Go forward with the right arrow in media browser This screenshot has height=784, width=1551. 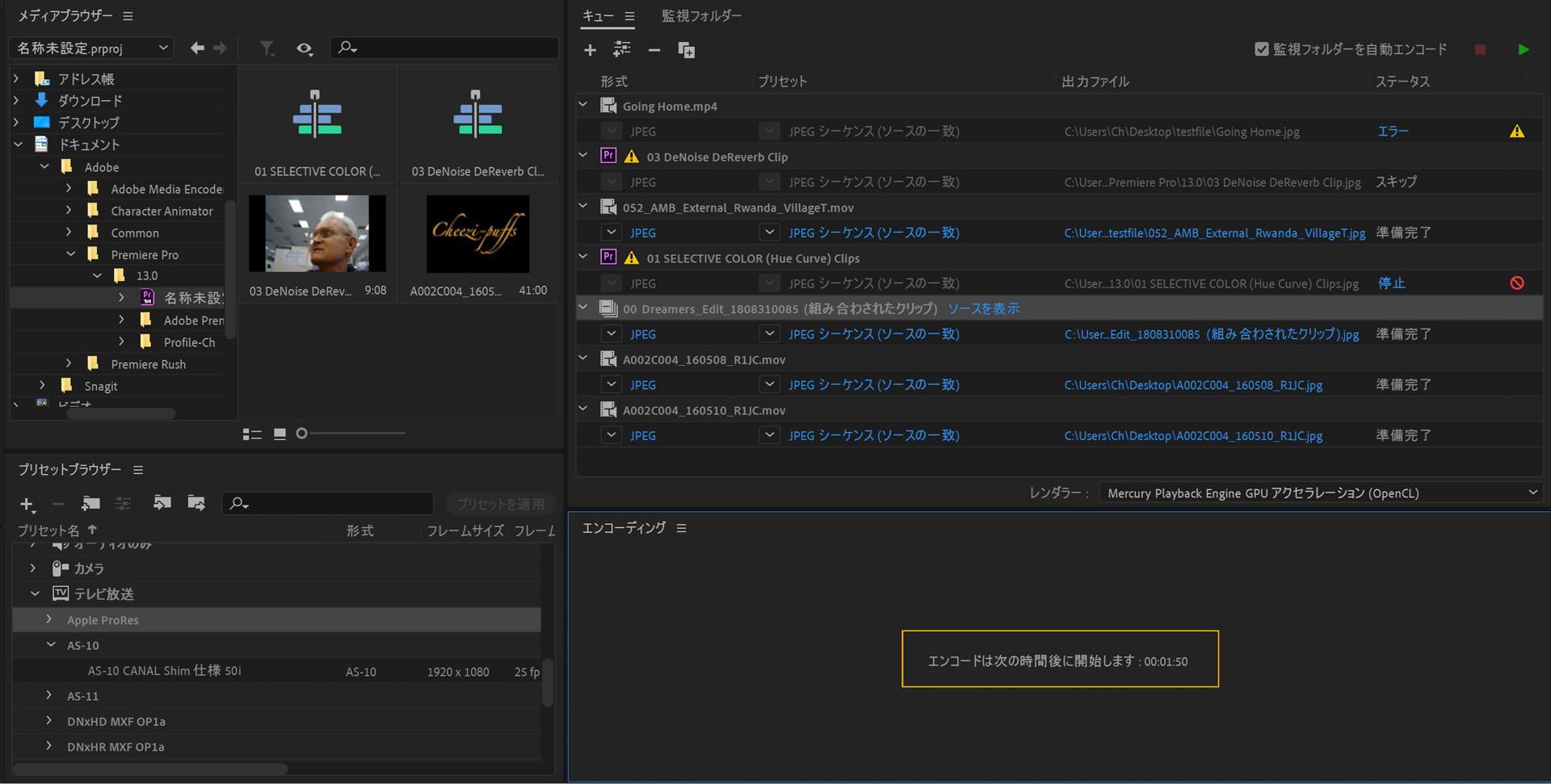[220, 48]
